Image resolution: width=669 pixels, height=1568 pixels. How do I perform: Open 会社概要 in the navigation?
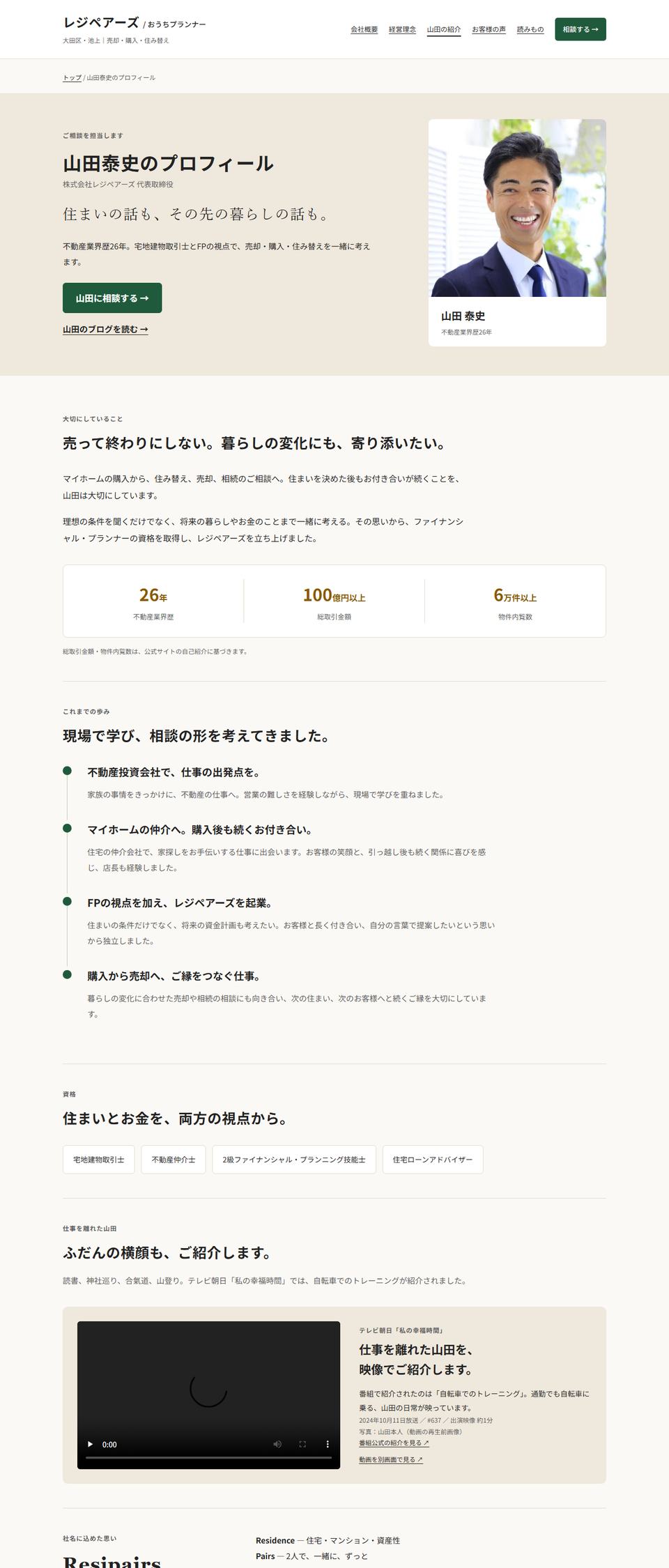364,29
